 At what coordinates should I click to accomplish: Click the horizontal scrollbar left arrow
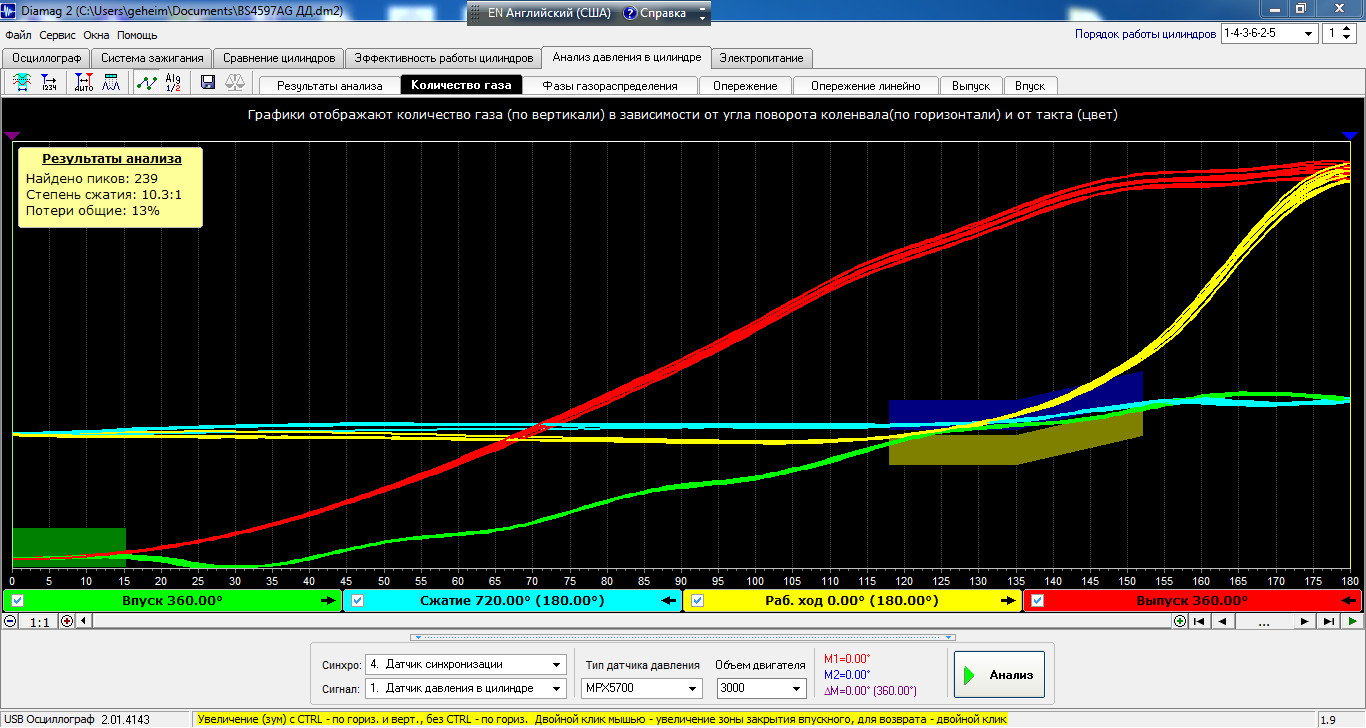(x=83, y=621)
